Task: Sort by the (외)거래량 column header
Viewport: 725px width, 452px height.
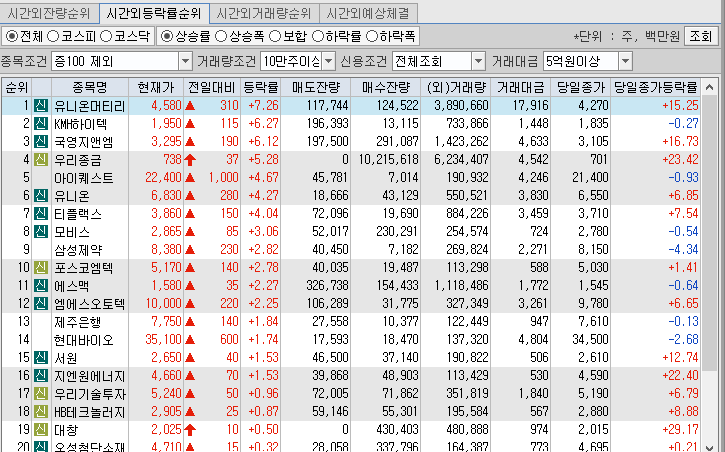Action: [455, 87]
